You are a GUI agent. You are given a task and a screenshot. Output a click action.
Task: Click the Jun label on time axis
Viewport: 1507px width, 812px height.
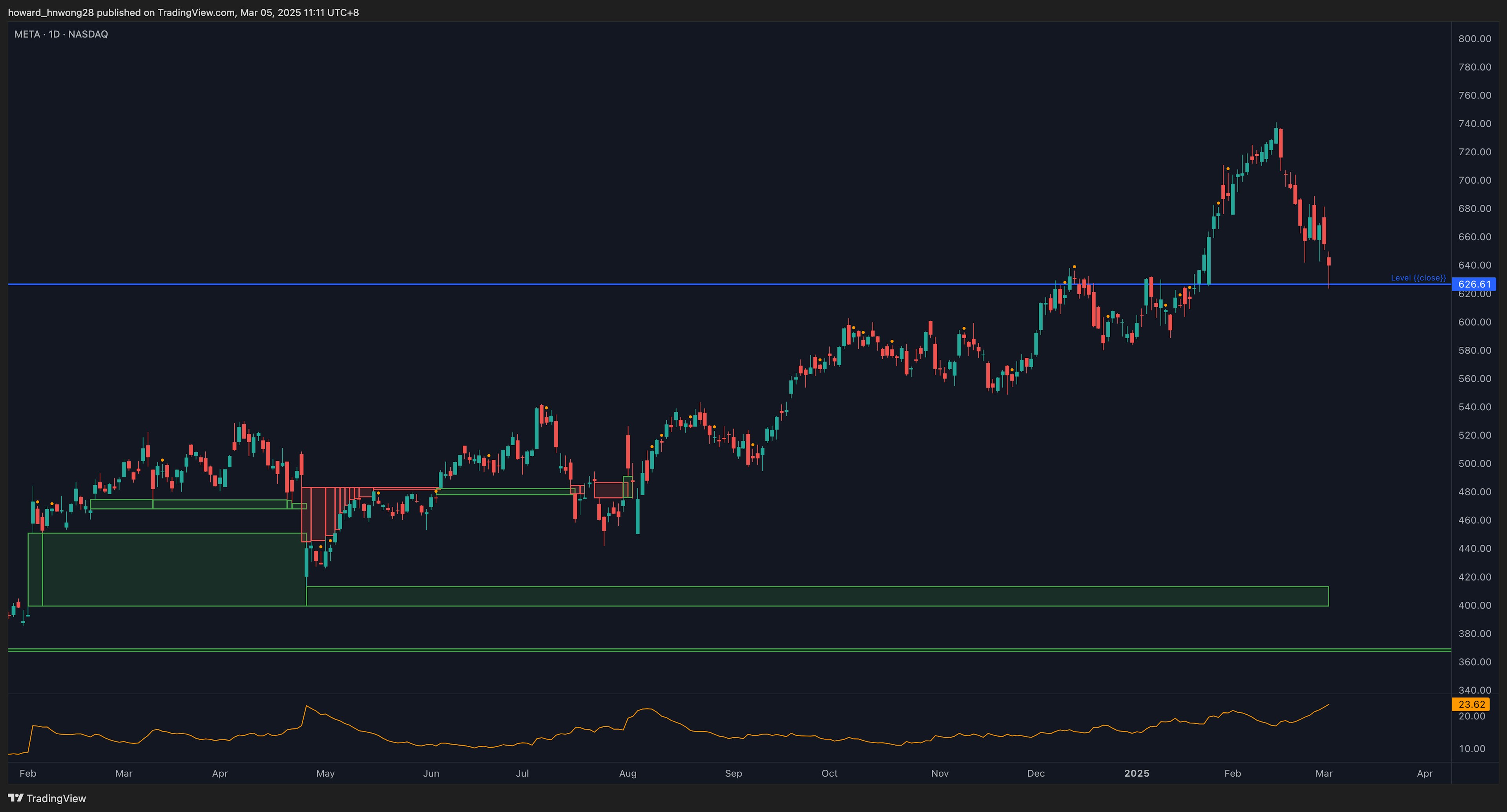click(431, 774)
